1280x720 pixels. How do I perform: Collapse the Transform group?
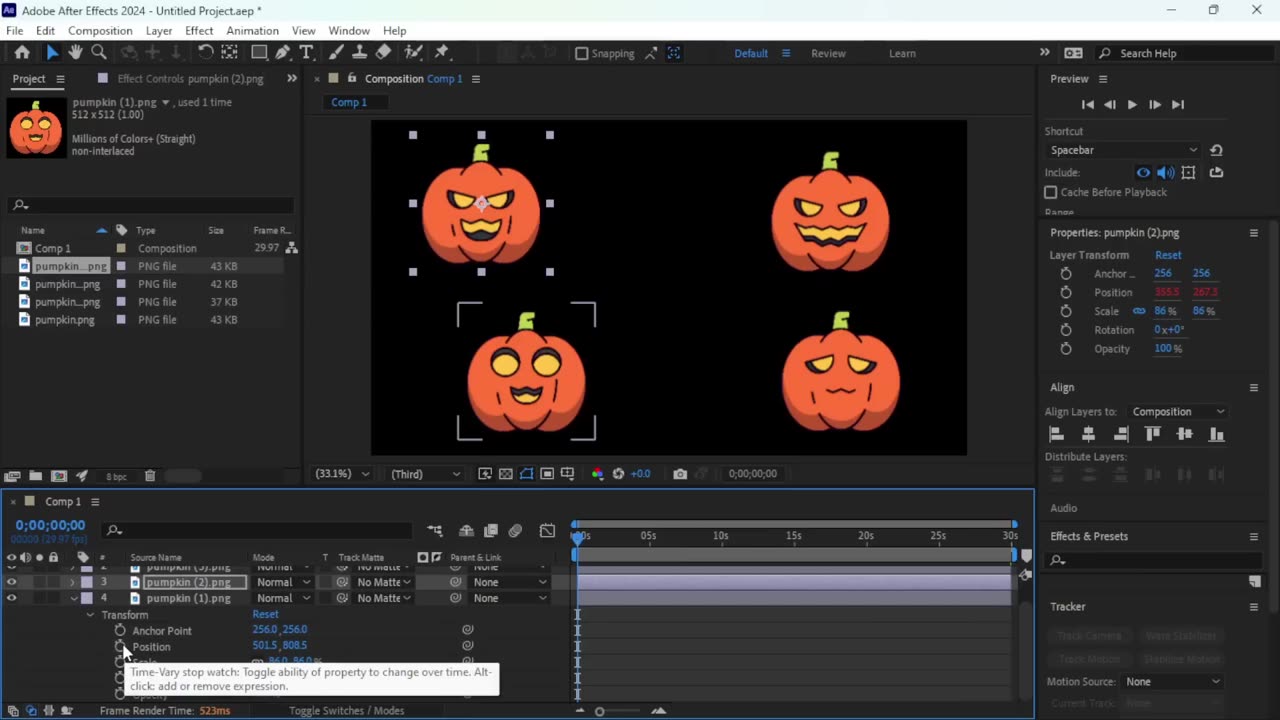(x=90, y=615)
